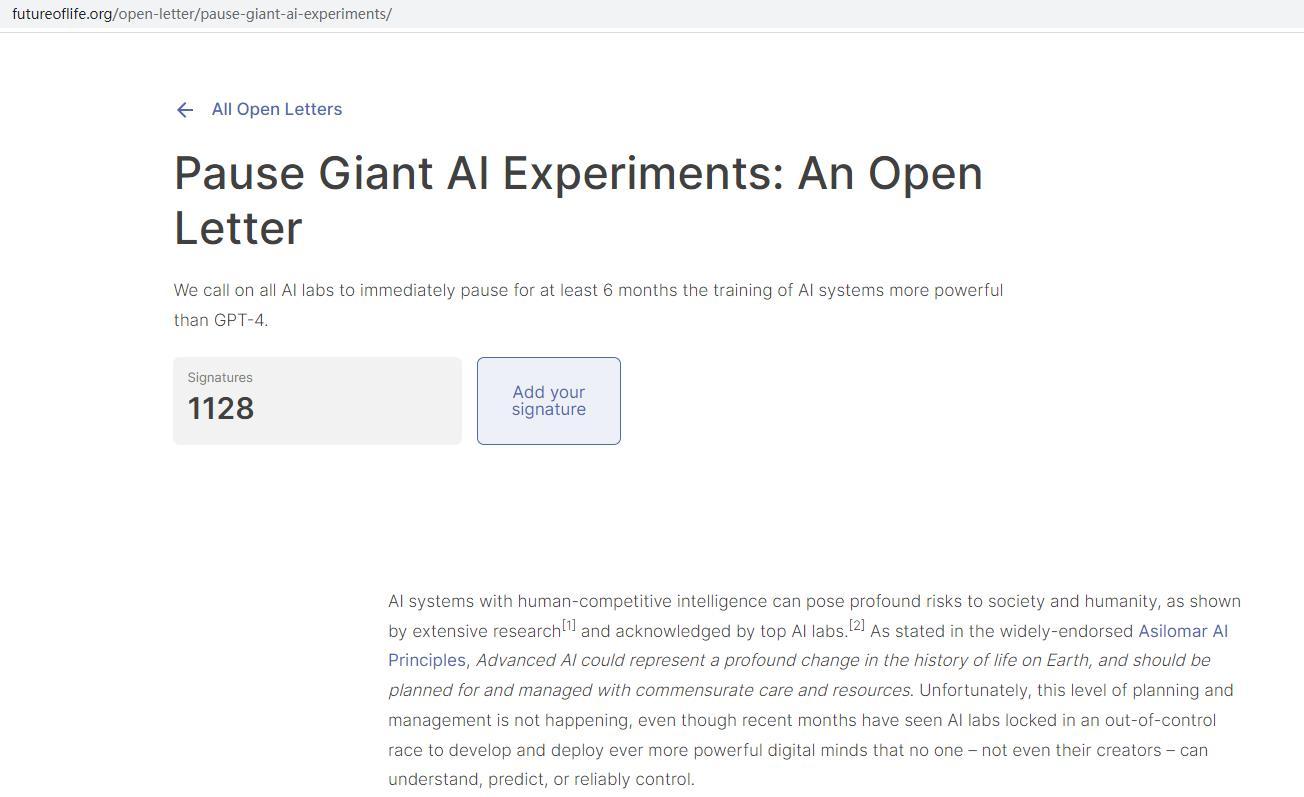Click the paragraph opening AI systems with human-competitive
Screen dimensions: 1304x797
point(814,690)
